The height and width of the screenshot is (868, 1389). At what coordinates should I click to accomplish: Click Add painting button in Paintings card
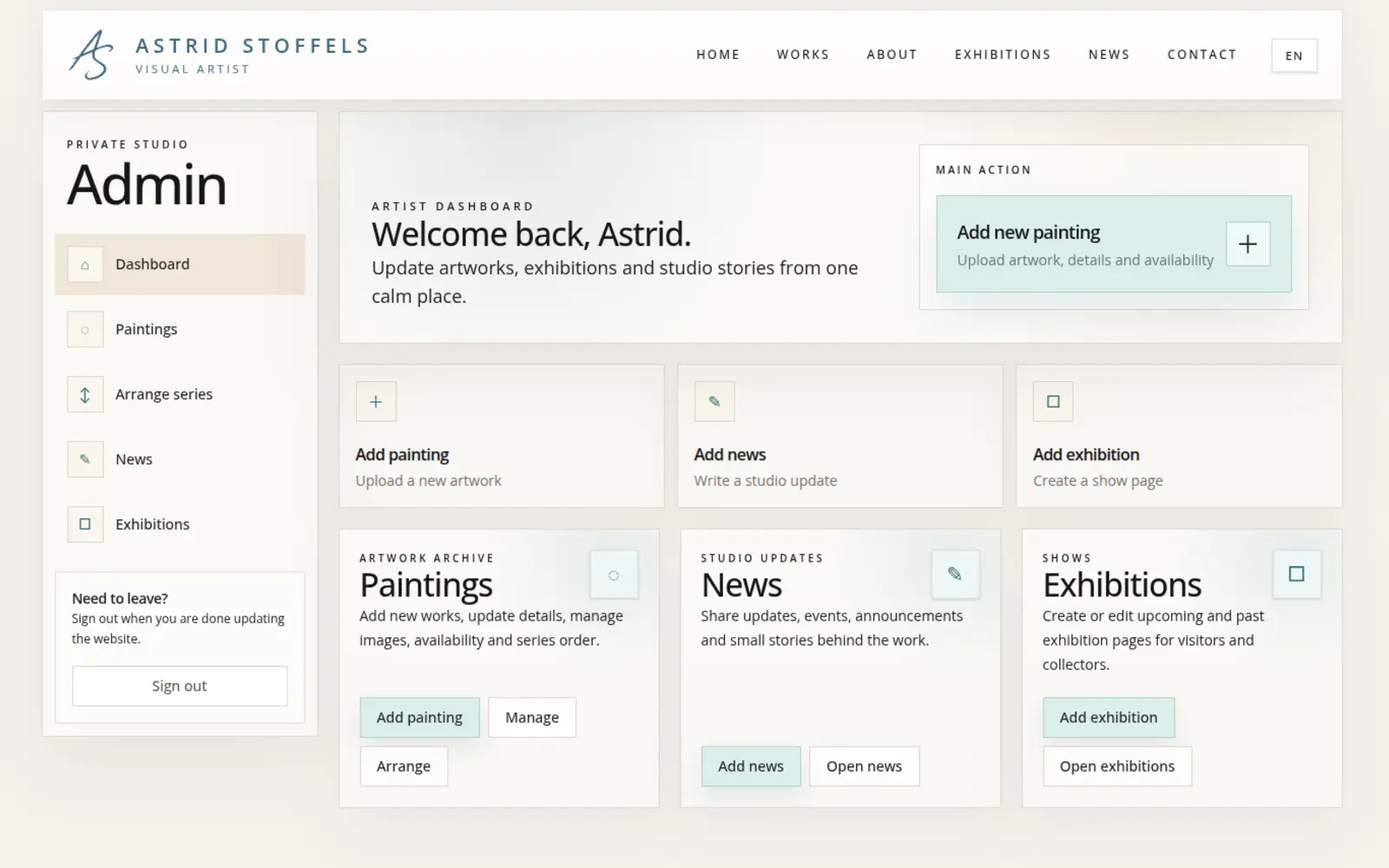pos(419,718)
